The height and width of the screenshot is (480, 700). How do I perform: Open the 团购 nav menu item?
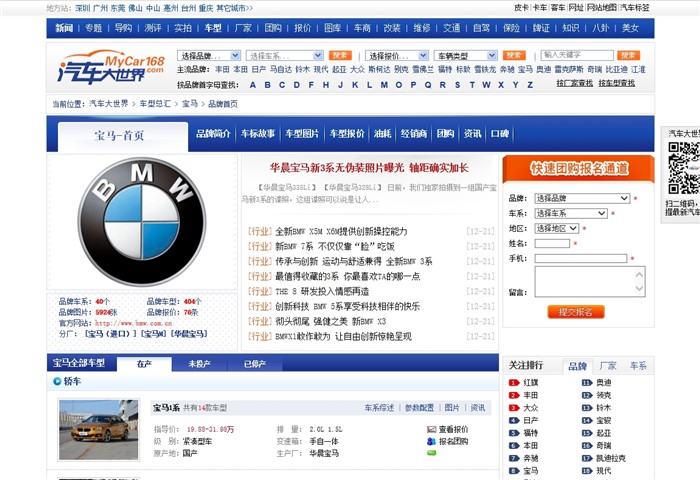click(273, 28)
